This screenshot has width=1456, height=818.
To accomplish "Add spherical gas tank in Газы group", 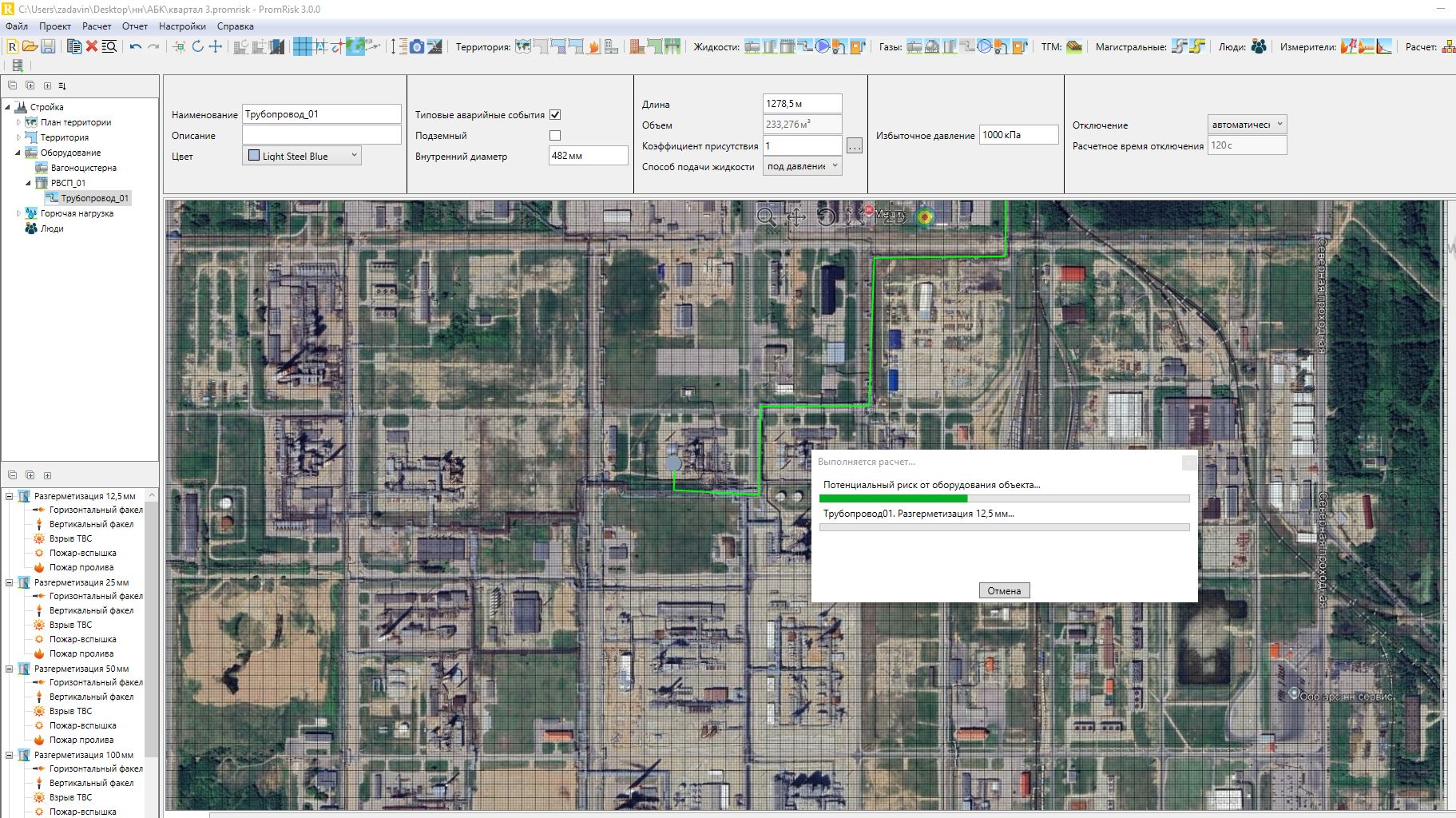I will (x=932, y=46).
